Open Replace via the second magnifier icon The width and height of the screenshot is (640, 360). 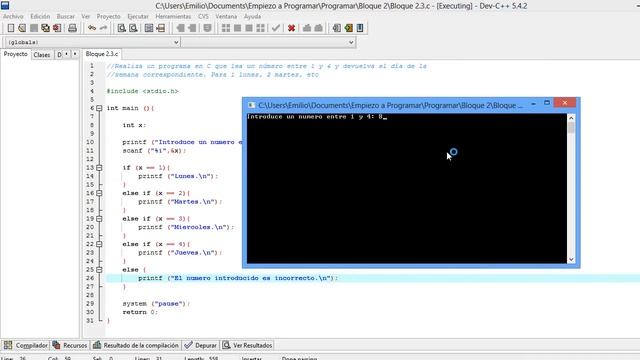(133, 28)
